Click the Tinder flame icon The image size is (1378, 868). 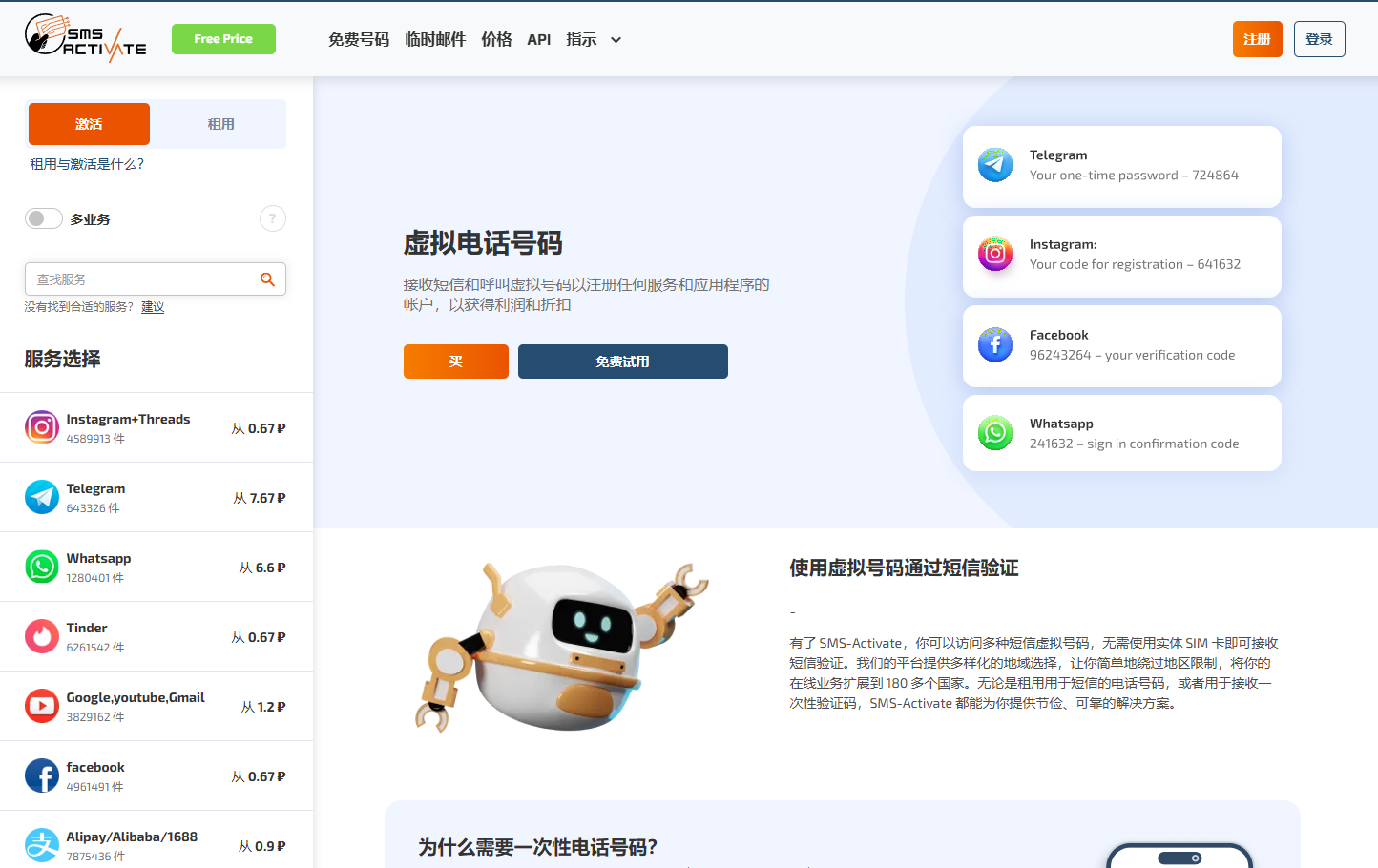tap(42, 636)
